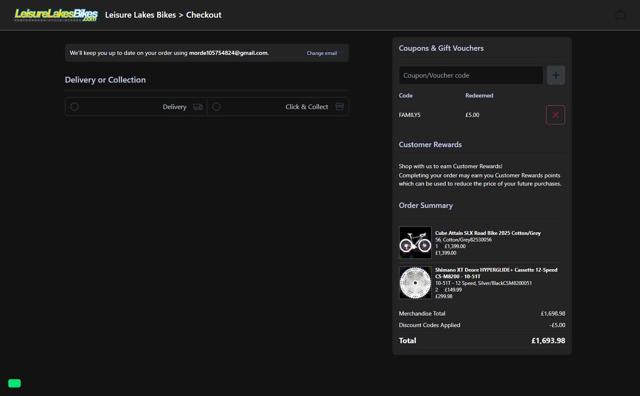This screenshot has width=640, height=396.
Task: Click the Coupons & Gift Vouchers heading
Action: click(441, 48)
